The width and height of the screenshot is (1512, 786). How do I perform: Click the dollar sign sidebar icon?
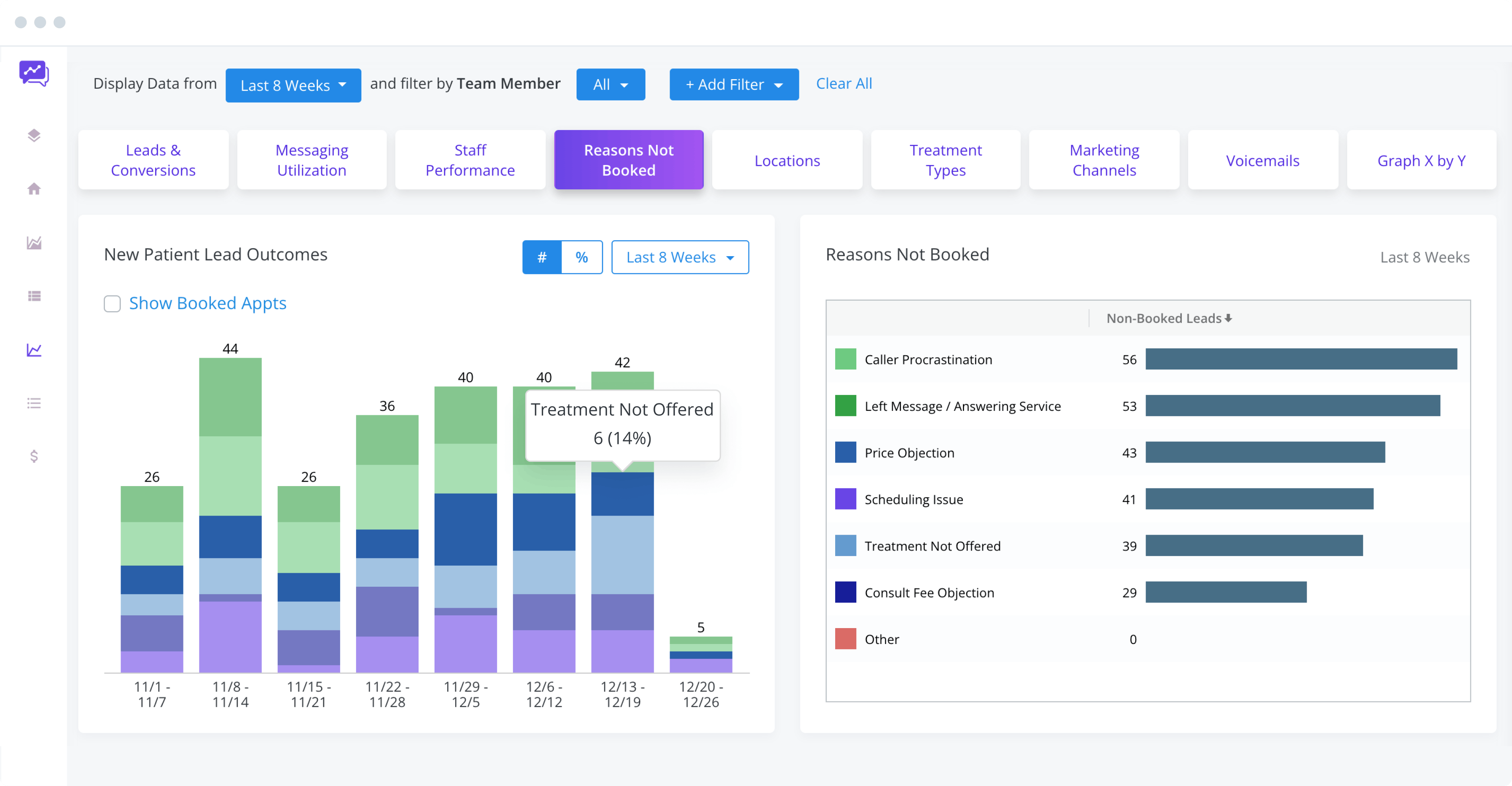[34, 456]
